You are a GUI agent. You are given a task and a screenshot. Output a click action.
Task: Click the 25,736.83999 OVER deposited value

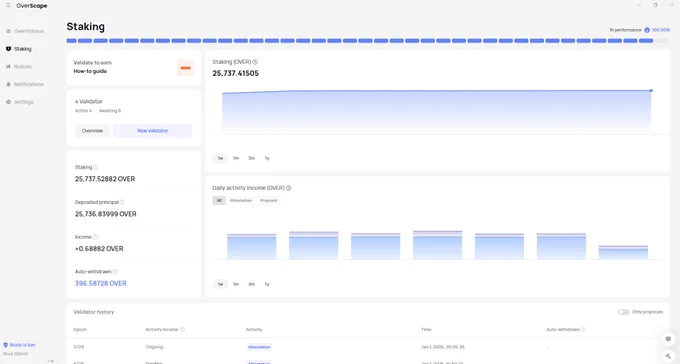(105, 214)
